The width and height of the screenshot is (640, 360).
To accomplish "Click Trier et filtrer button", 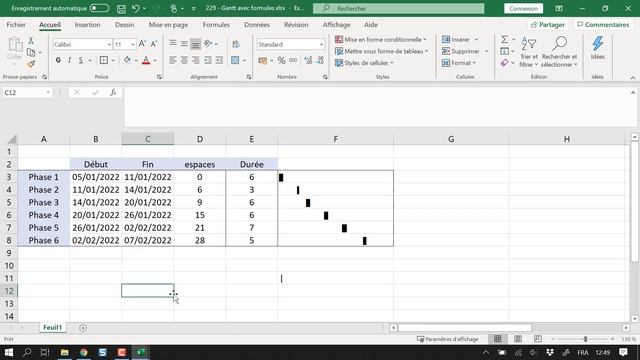I will coord(529,52).
